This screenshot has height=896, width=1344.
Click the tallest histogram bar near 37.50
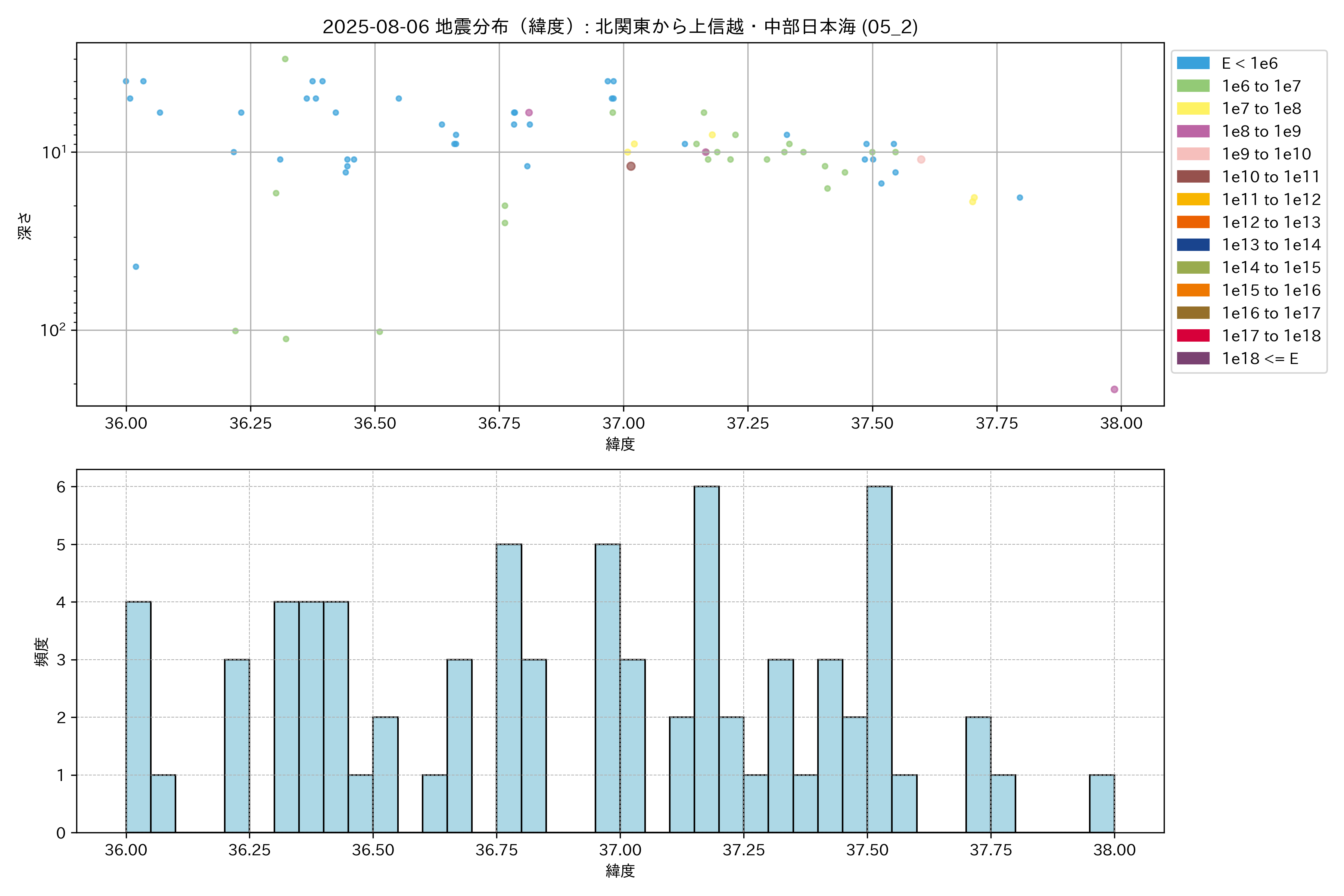[x=880, y=659]
